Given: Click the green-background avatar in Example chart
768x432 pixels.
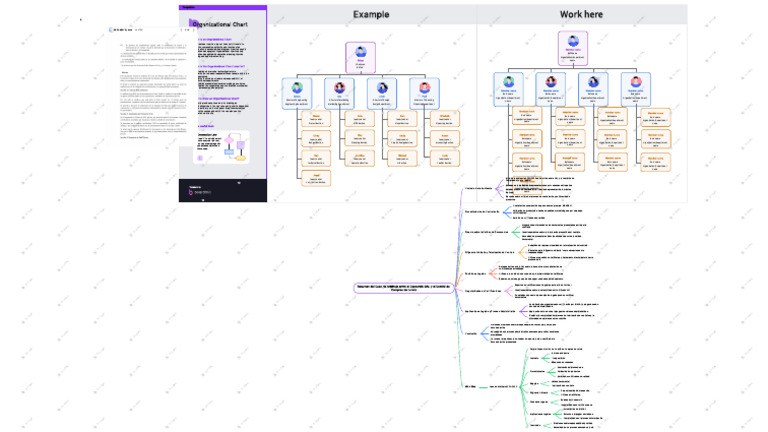Looking at the screenshot, I should 297,88.
